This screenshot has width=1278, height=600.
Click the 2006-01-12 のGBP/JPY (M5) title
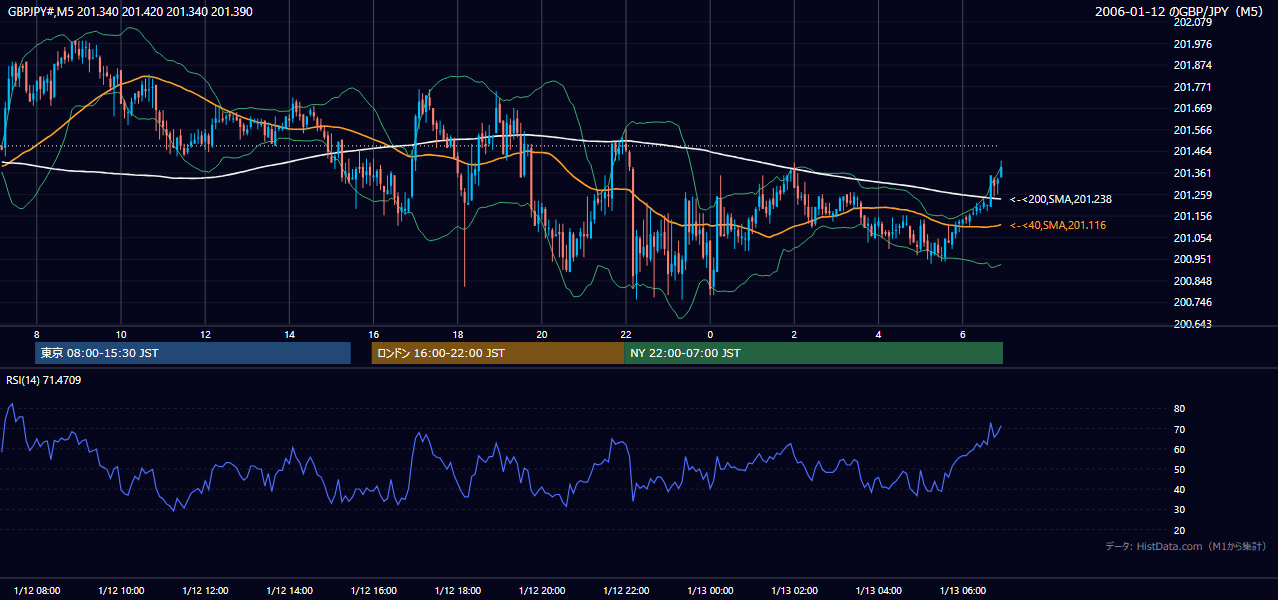pyautogui.click(x=1180, y=11)
